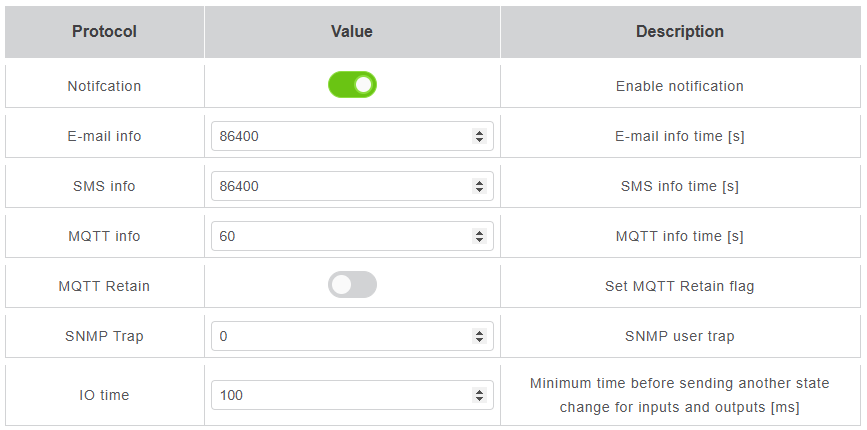Click the SNMP Trap spinner arrows
Screen dimensions: 867x430
(x=479, y=336)
